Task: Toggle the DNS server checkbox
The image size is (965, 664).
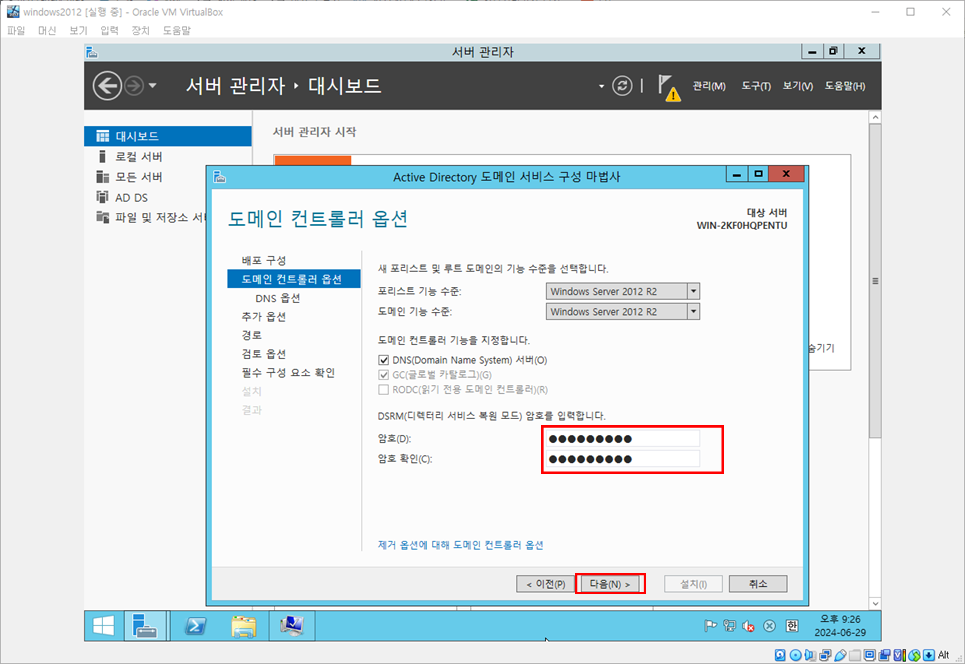Action: 383,360
